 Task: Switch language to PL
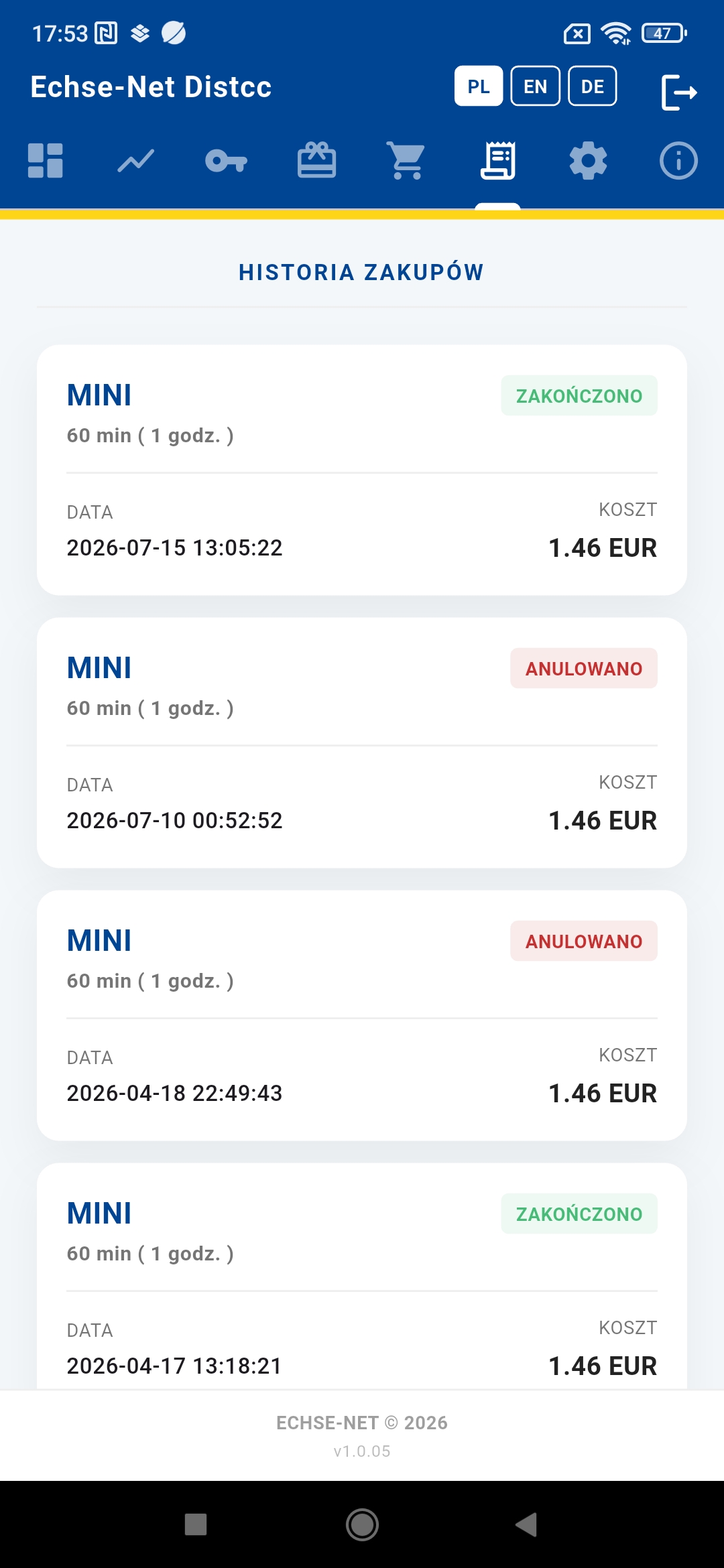tap(479, 86)
